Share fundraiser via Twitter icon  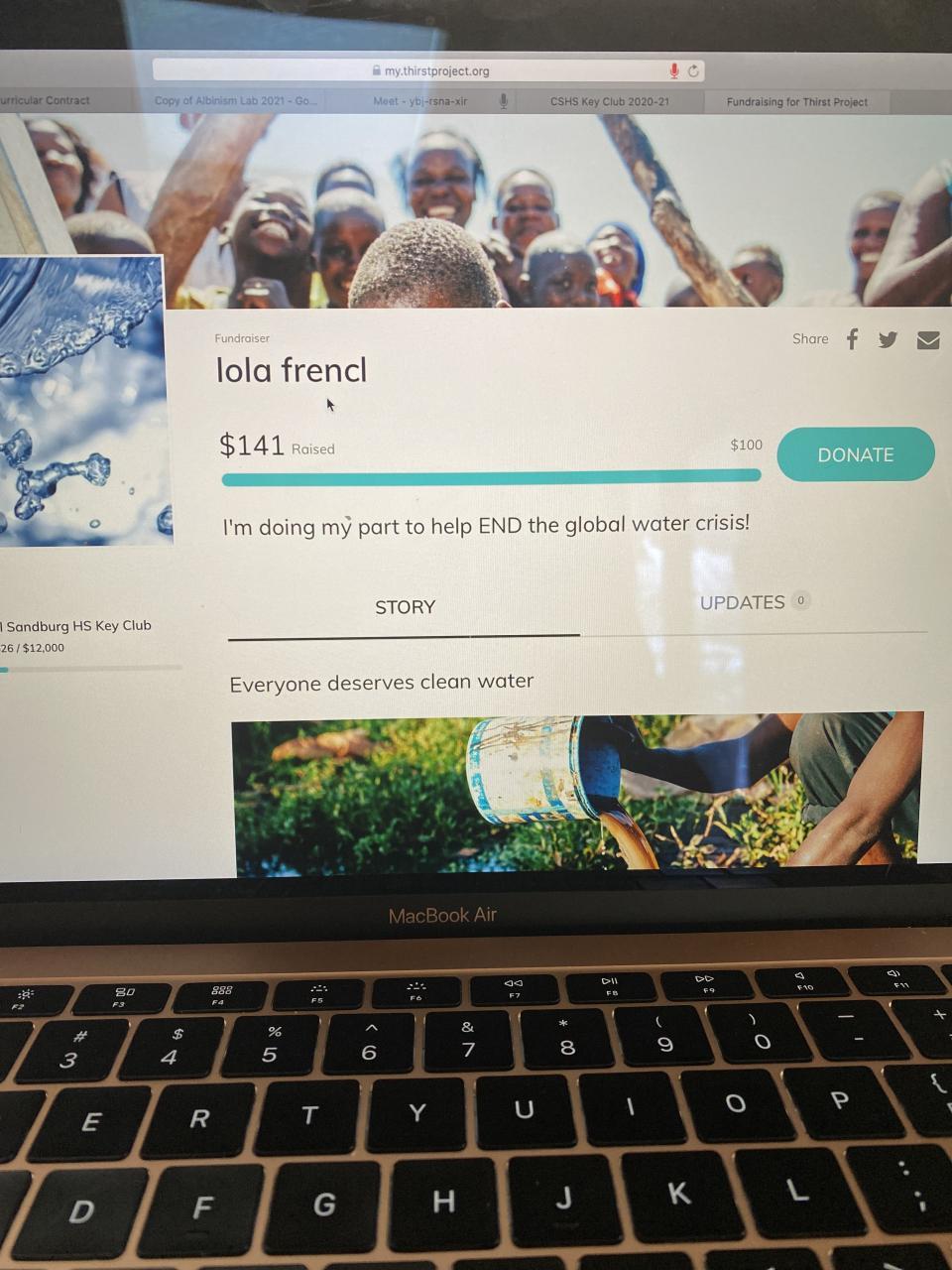point(888,340)
